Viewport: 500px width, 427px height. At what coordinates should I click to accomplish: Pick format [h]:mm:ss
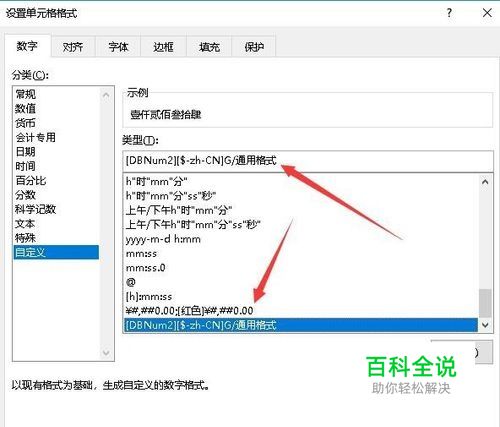pyautogui.click(x=300, y=296)
